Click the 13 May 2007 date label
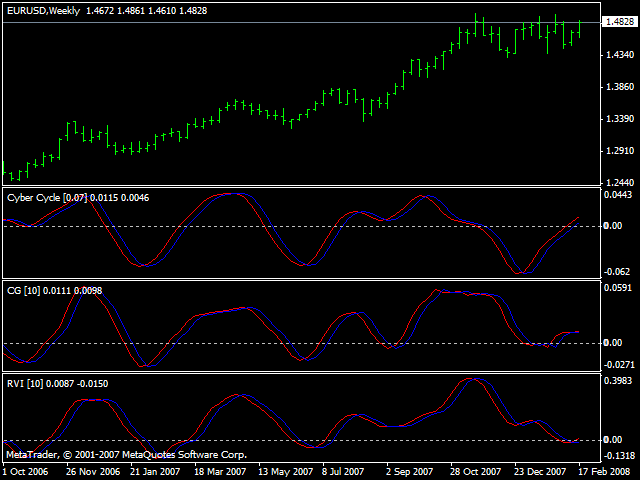 [285, 472]
